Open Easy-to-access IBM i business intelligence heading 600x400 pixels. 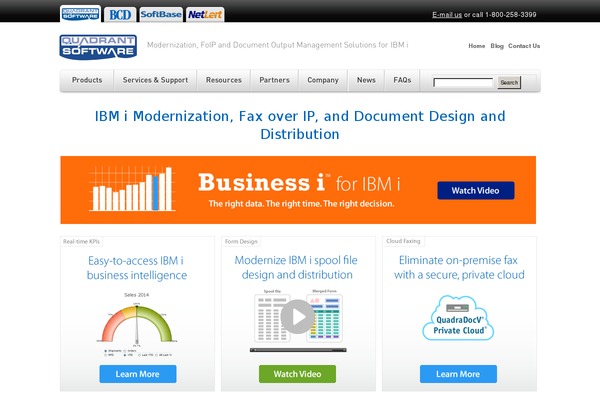[137, 268]
